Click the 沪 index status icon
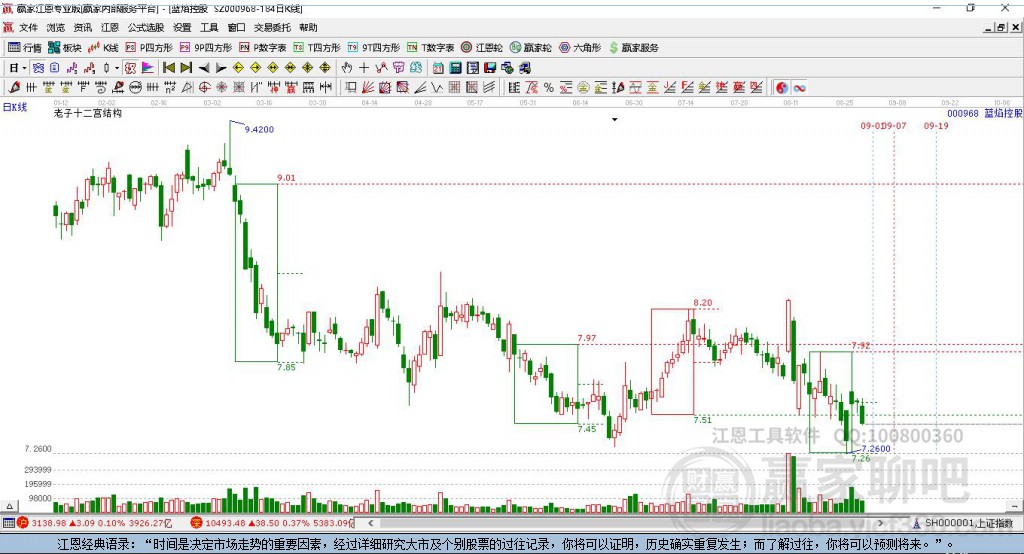The image size is (1024, 554). click(23, 523)
